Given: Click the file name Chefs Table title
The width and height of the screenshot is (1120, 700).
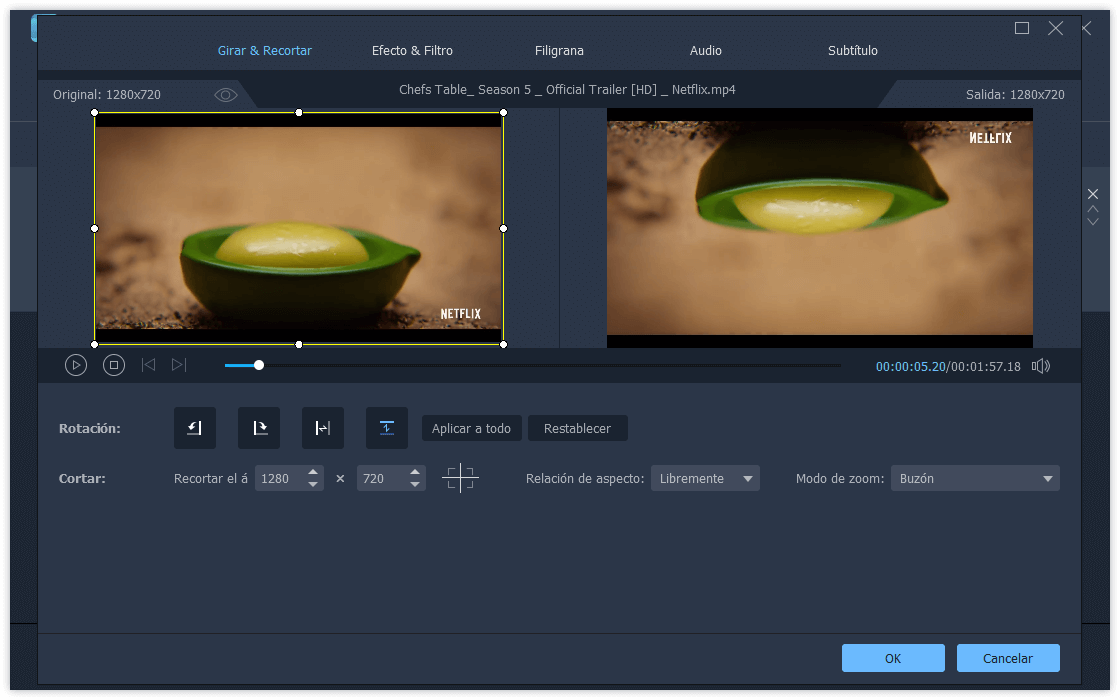Looking at the screenshot, I should point(567,90).
